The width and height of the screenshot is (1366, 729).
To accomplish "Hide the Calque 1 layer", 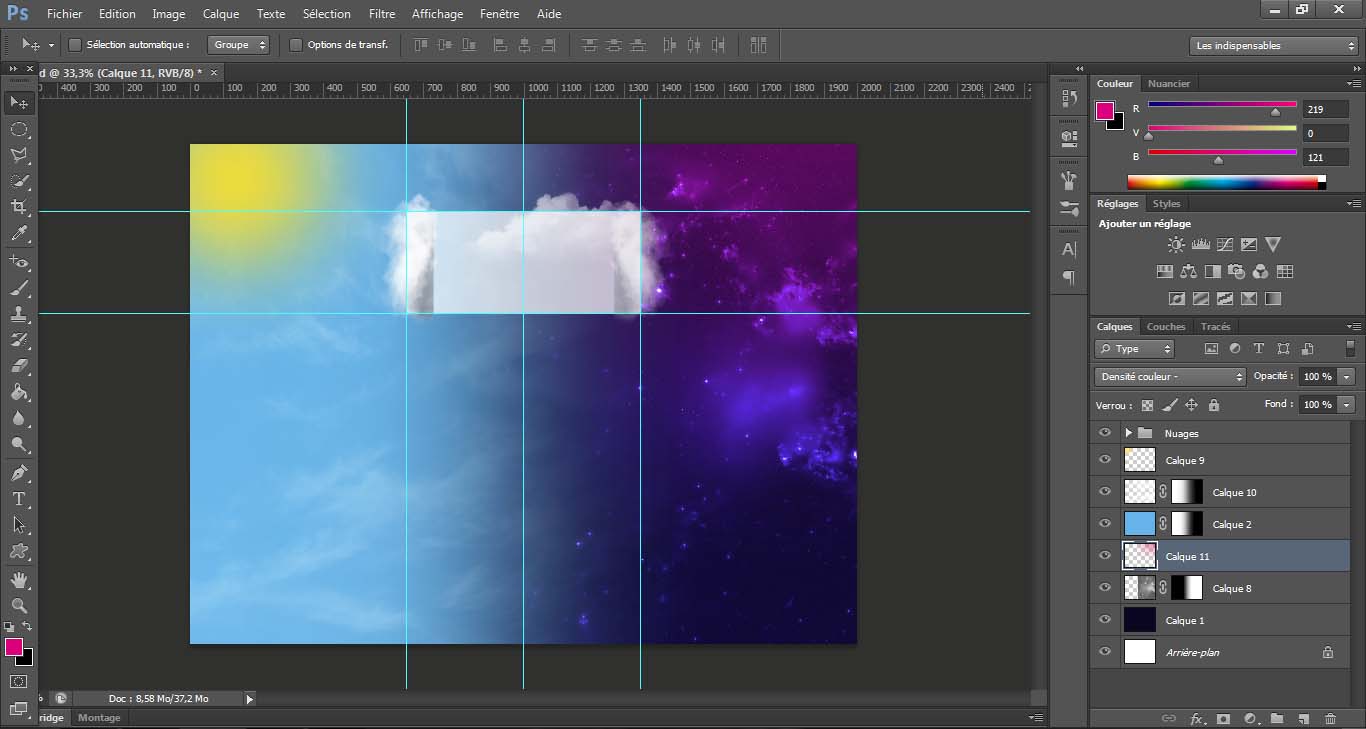I will click(1104, 620).
